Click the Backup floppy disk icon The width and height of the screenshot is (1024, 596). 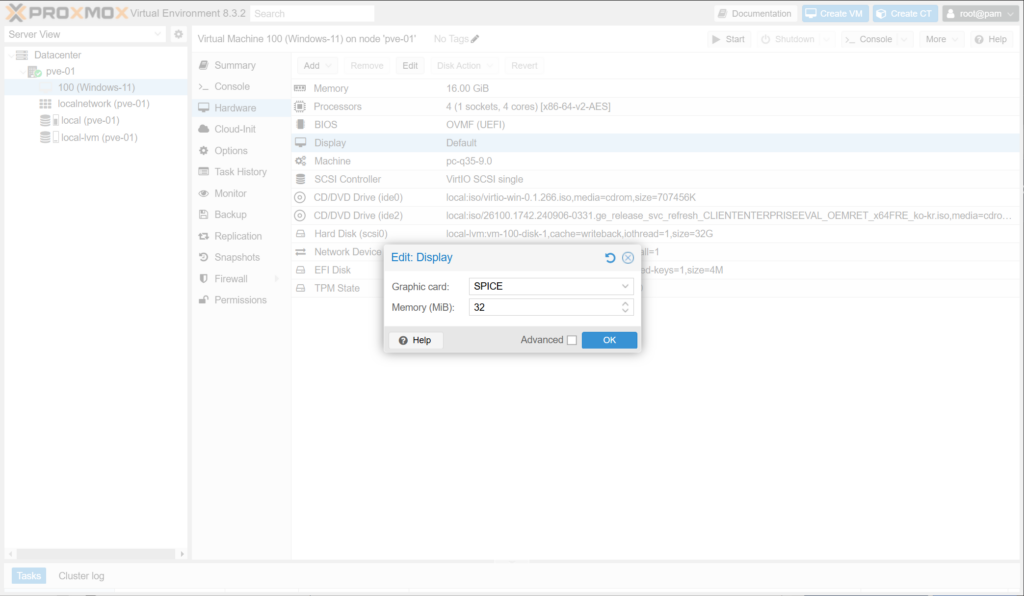tap(204, 215)
